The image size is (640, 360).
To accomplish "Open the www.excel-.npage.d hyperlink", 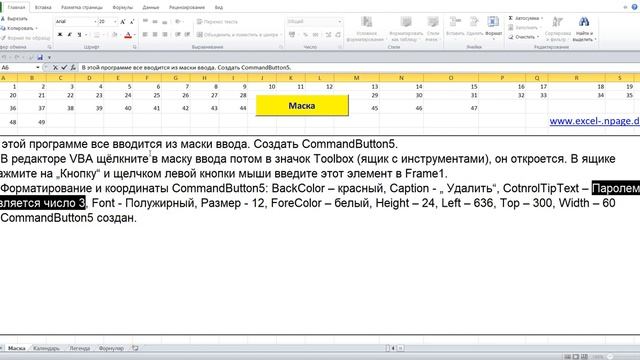I will click(594, 121).
